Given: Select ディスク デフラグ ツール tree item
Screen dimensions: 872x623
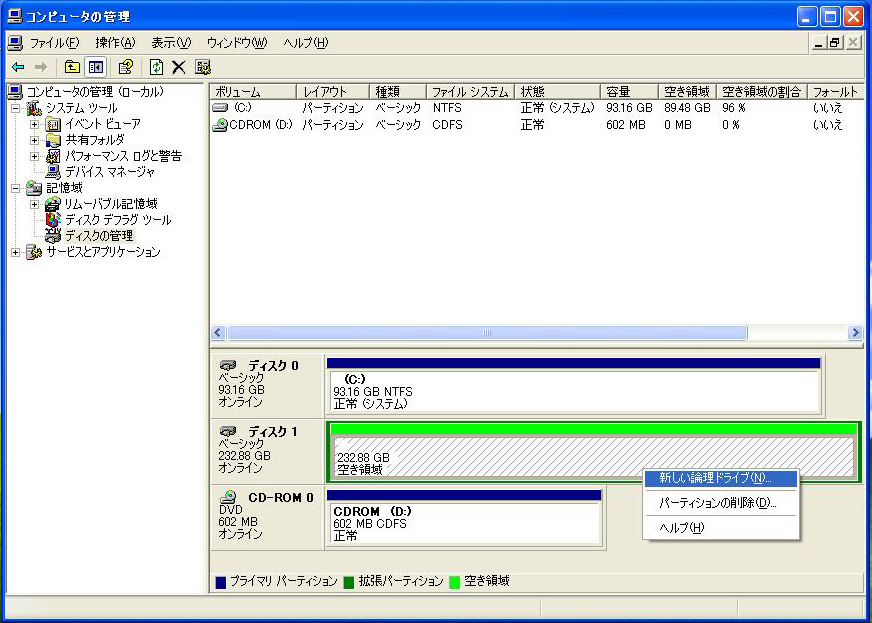Looking at the screenshot, I should [117, 220].
